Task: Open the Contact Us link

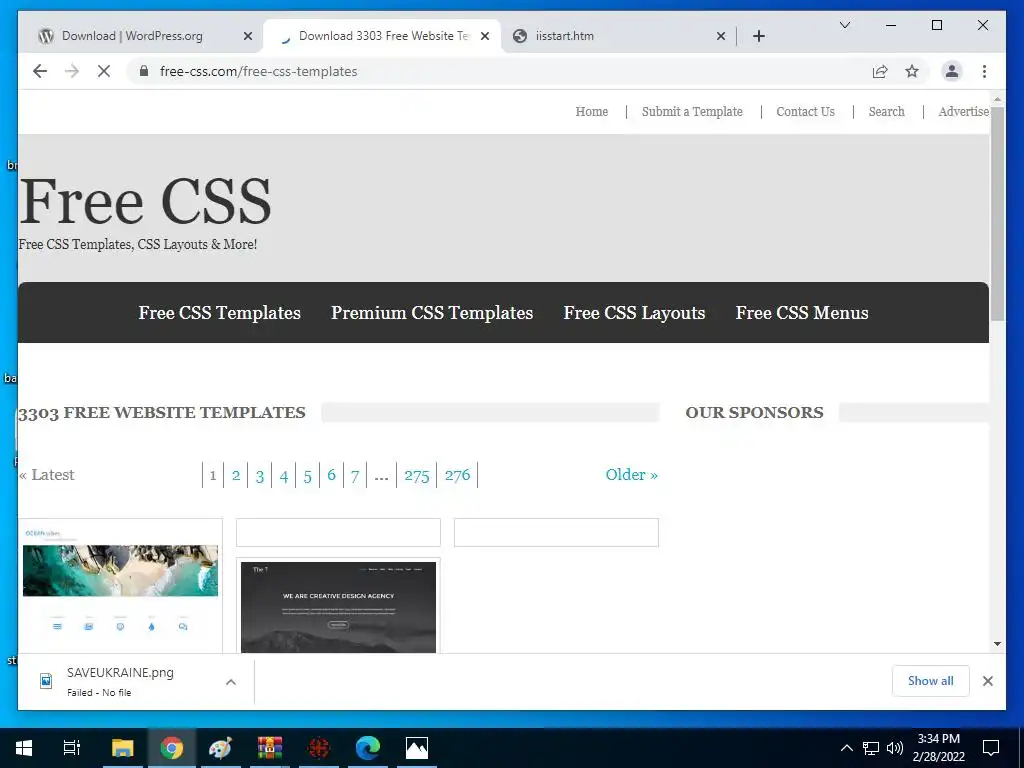Action: point(805,112)
